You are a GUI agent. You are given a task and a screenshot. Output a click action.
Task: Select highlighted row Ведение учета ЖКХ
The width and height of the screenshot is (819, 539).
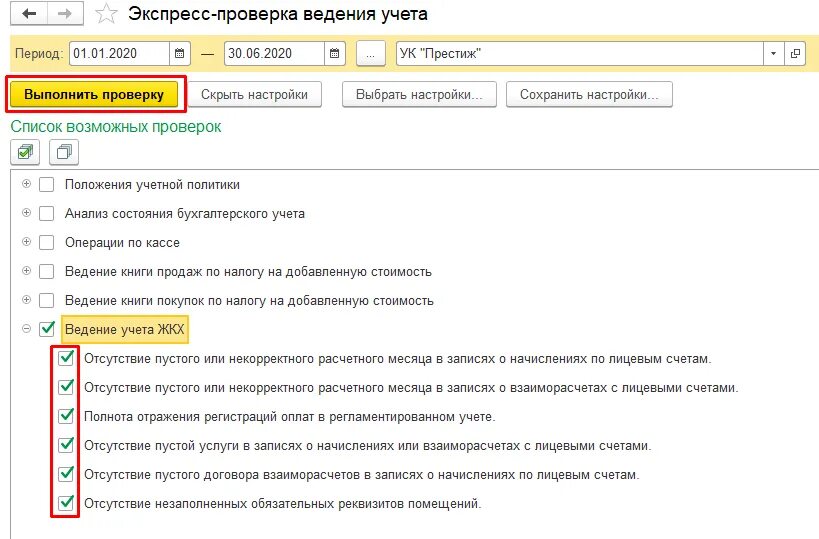pos(125,330)
